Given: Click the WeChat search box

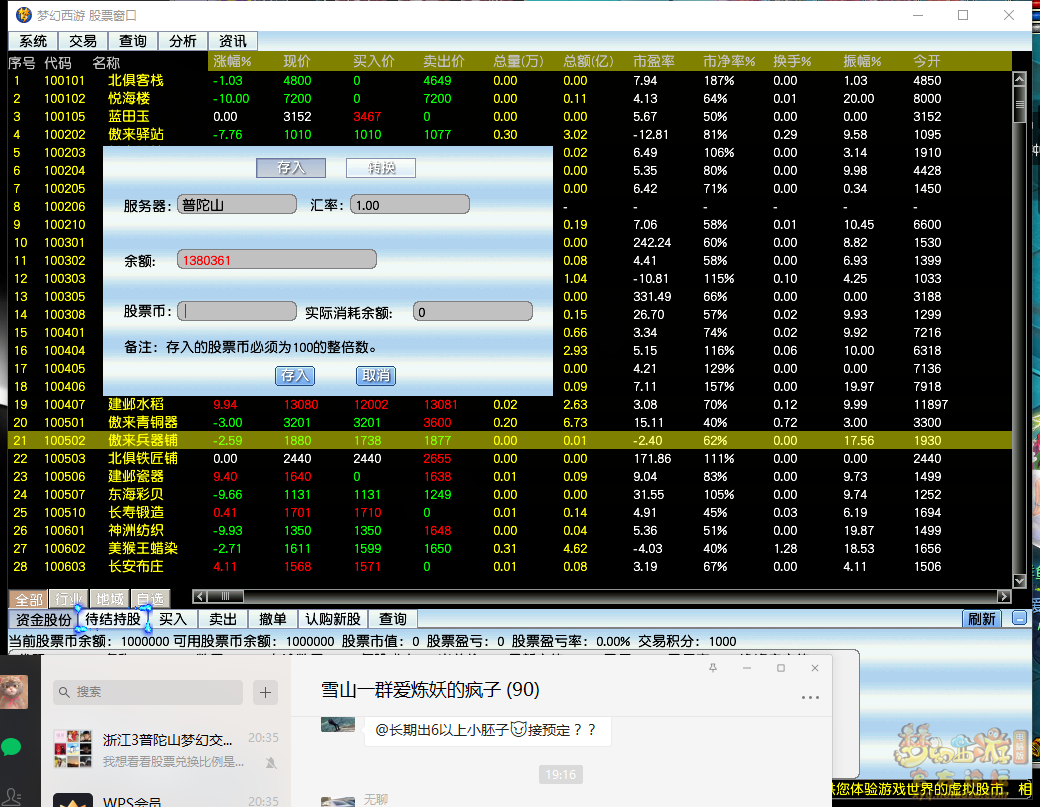Looking at the screenshot, I should 148,692.
